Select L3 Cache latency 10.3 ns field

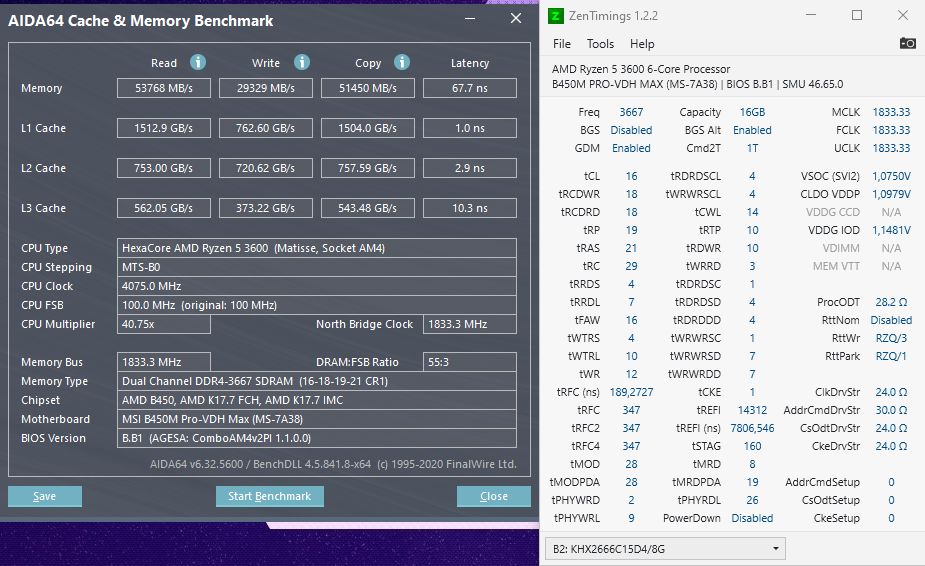[x=470, y=208]
